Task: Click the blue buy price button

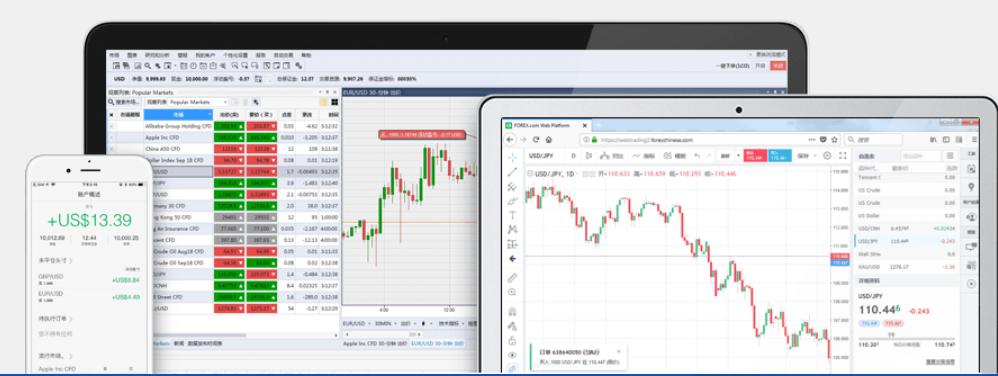Action: click(780, 155)
